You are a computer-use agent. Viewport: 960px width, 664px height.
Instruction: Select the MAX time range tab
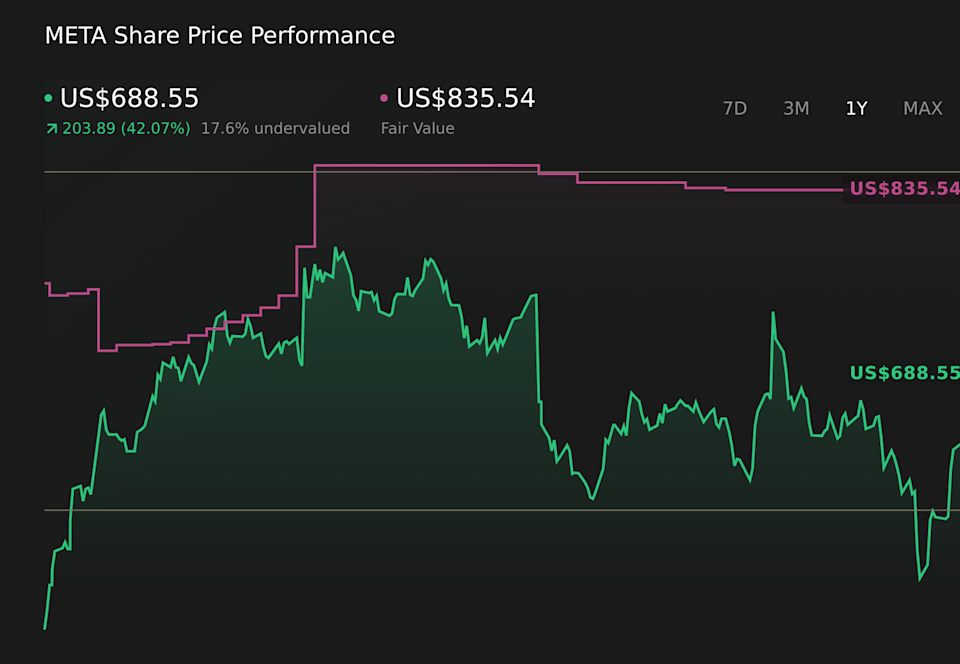click(922, 108)
